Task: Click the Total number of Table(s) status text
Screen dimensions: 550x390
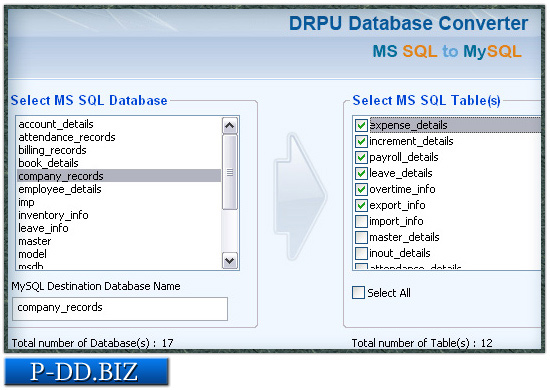Action: pos(422,343)
